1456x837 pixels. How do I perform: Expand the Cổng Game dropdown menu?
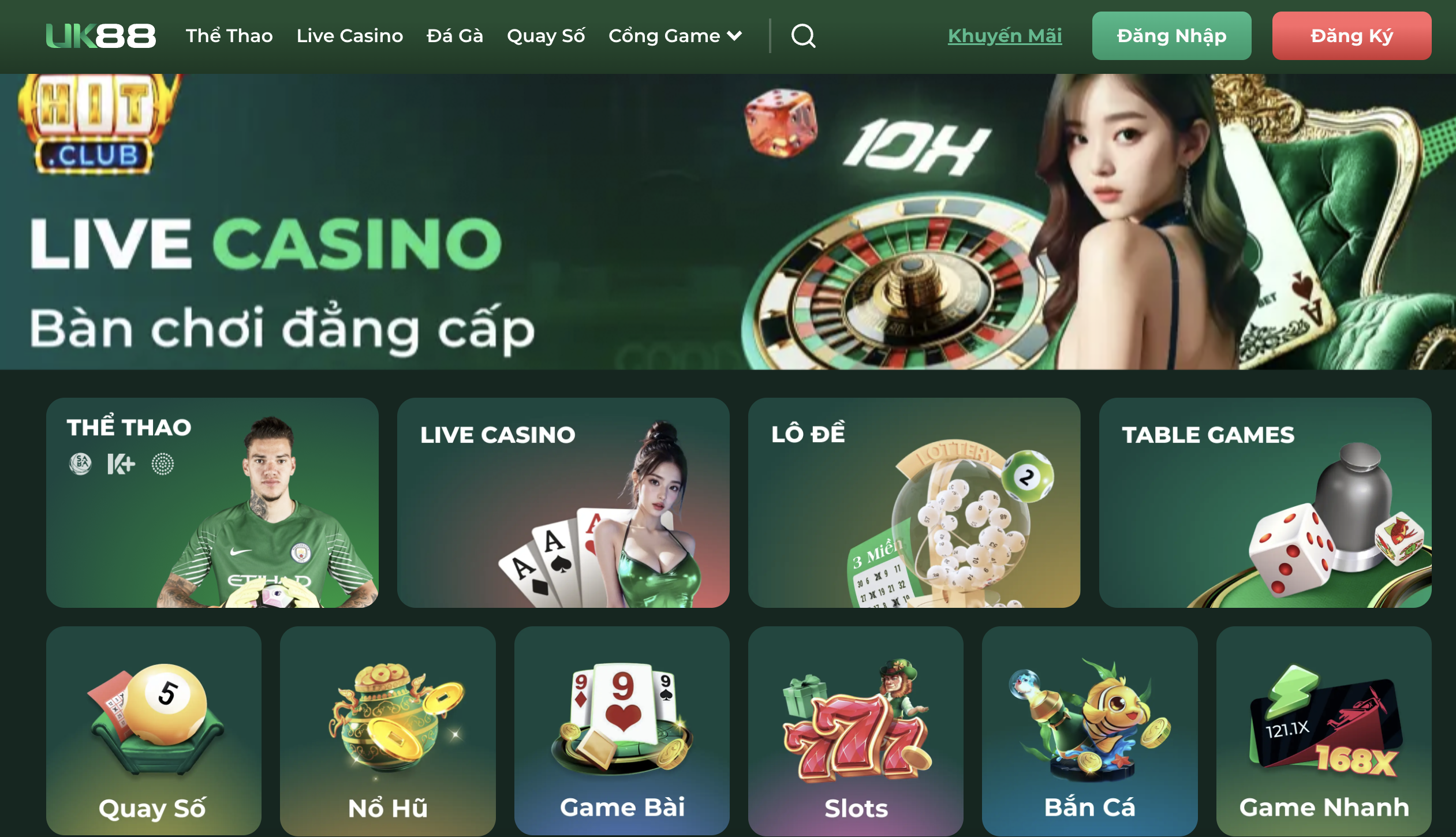click(x=675, y=36)
